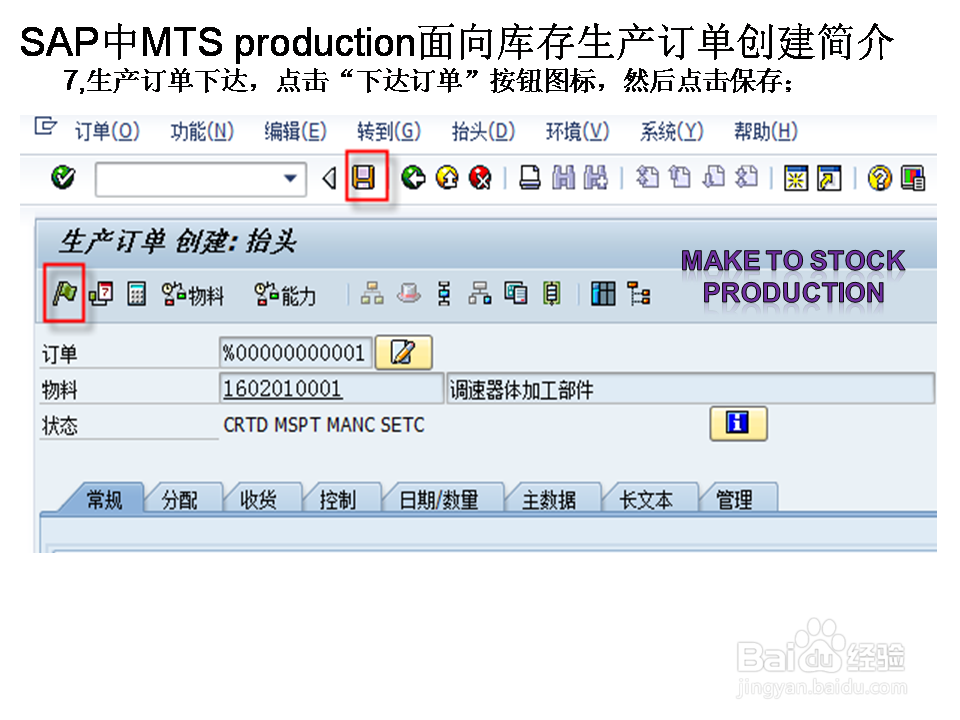Click the yellow Exit up-arrow icon
This screenshot has height=720, width=960.
tap(447, 178)
